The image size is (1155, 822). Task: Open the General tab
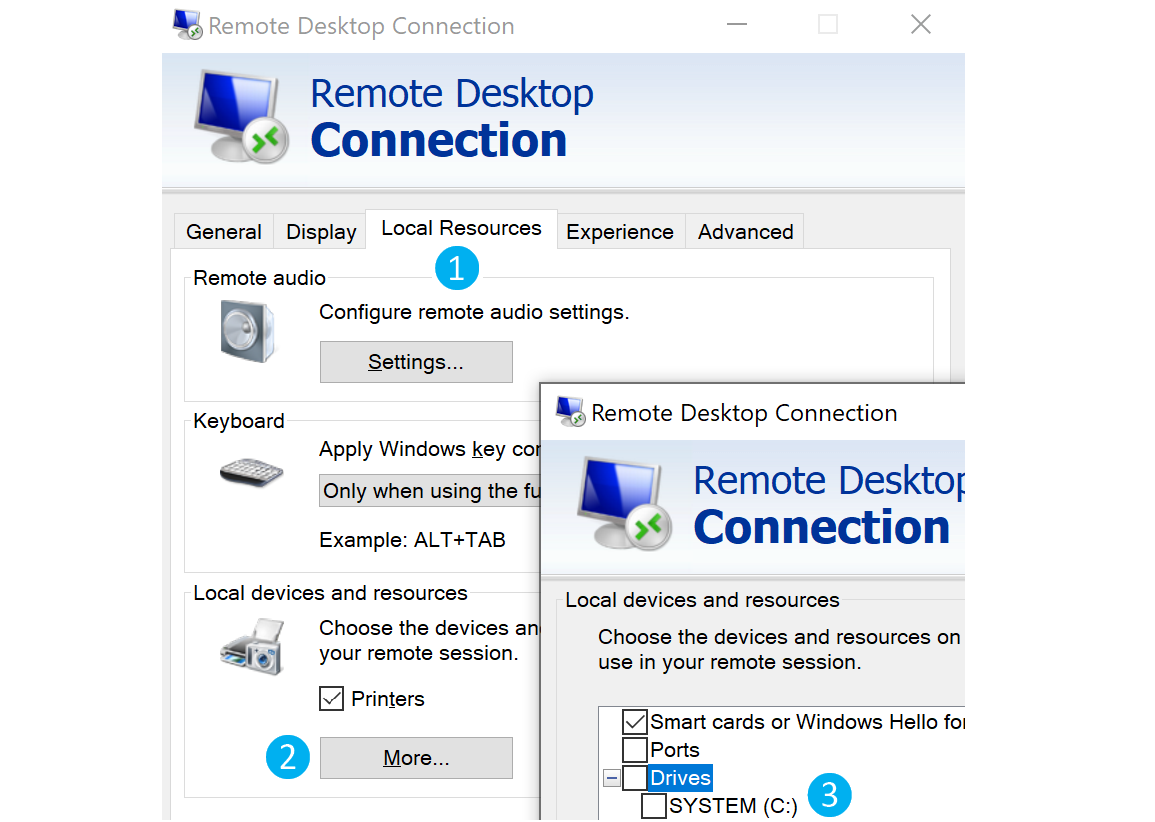pyautogui.click(x=224, y=231)
